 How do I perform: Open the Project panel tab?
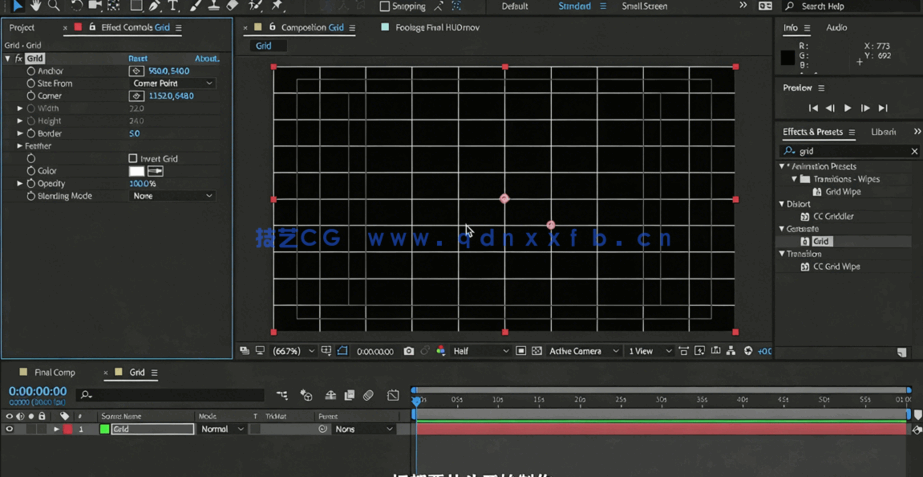pos(22,28)
